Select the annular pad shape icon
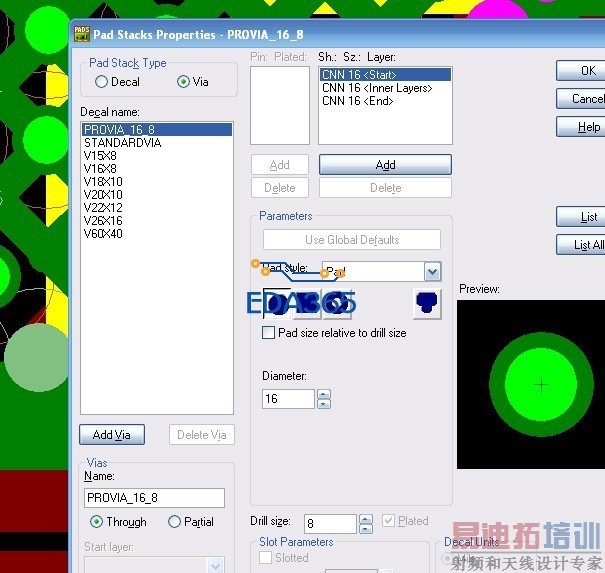Viewport: 605px width, 573px height. 337,303
